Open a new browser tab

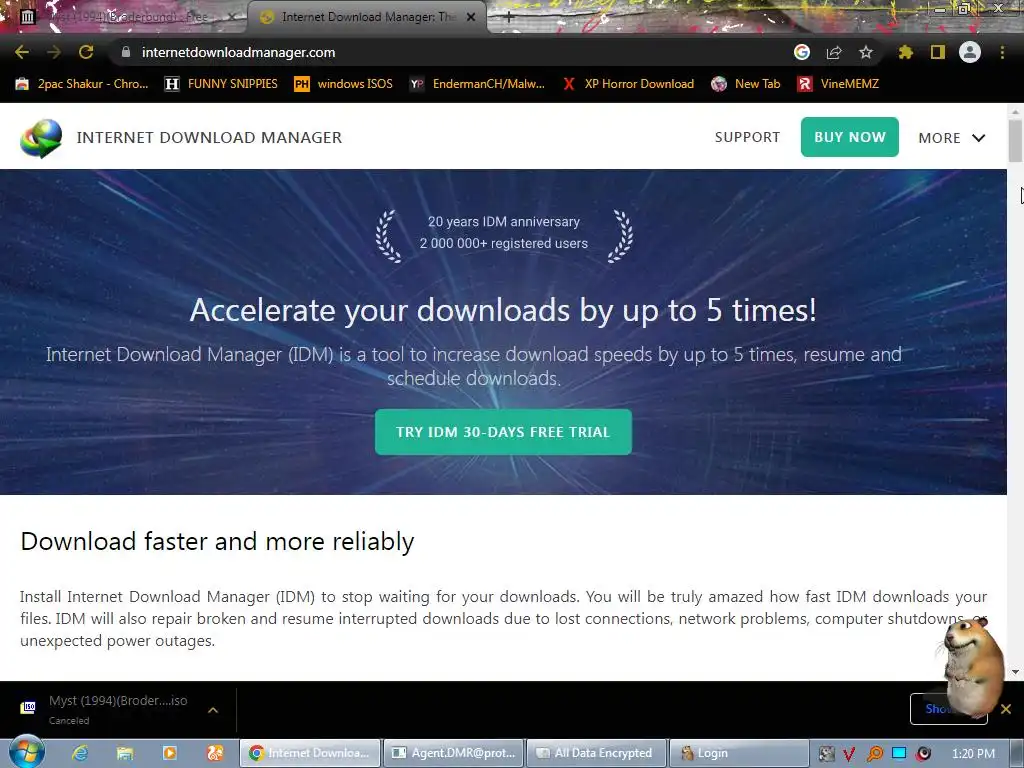click(509, 17)
